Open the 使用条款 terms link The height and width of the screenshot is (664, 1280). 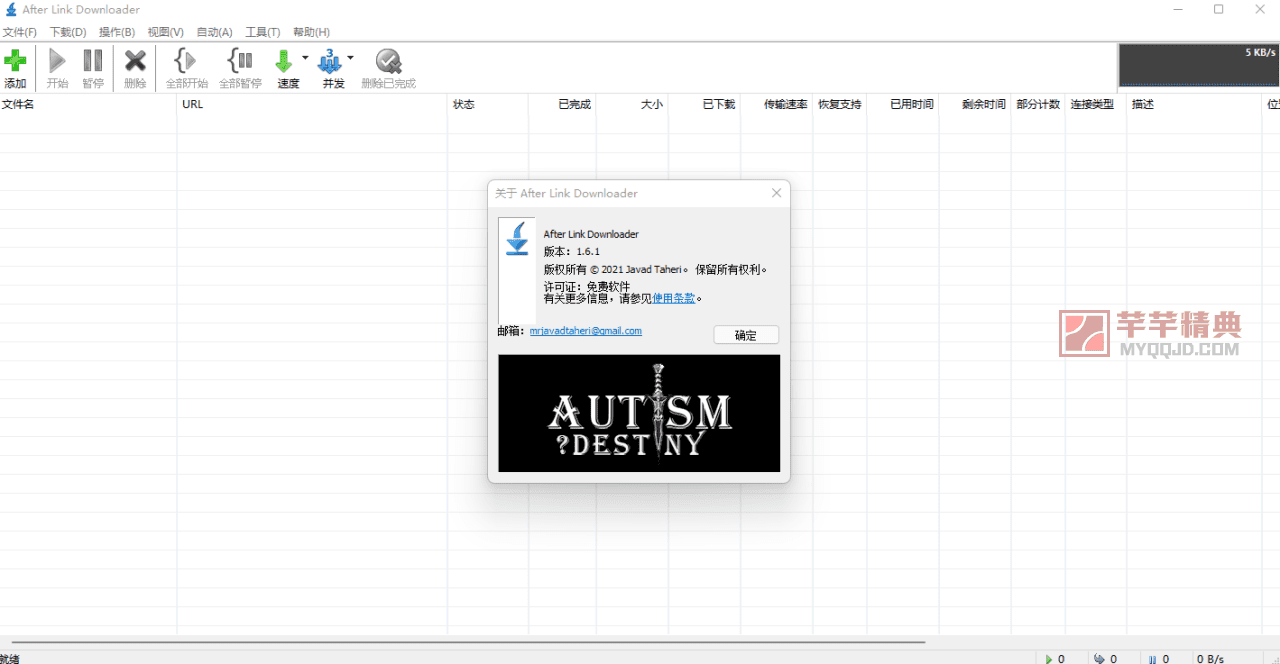(x=674, y=298)
